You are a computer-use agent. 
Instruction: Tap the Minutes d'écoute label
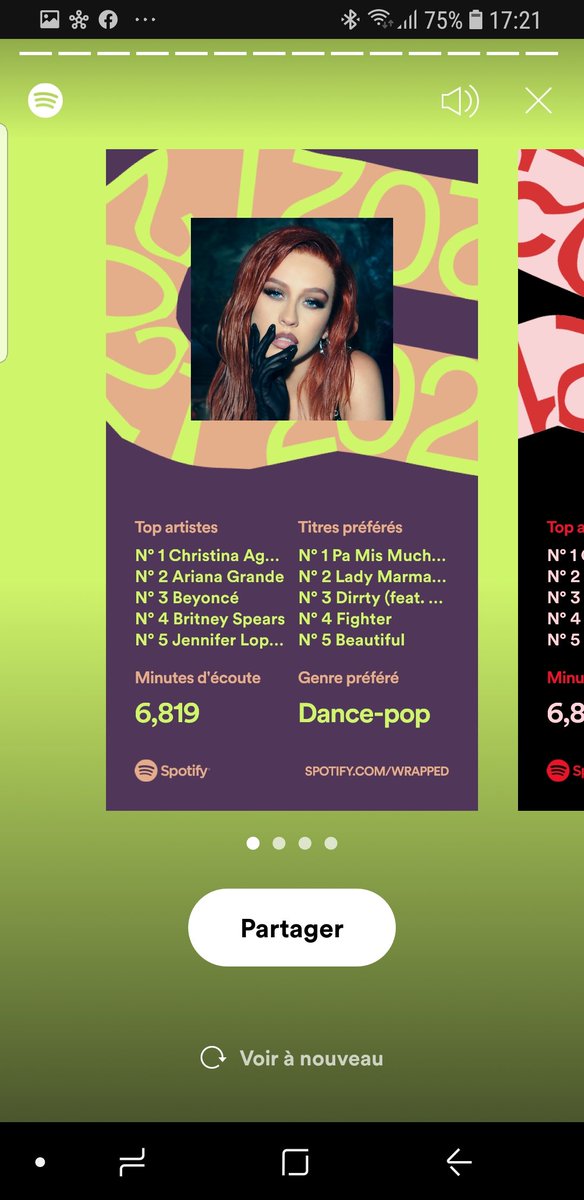pos(198,678)
